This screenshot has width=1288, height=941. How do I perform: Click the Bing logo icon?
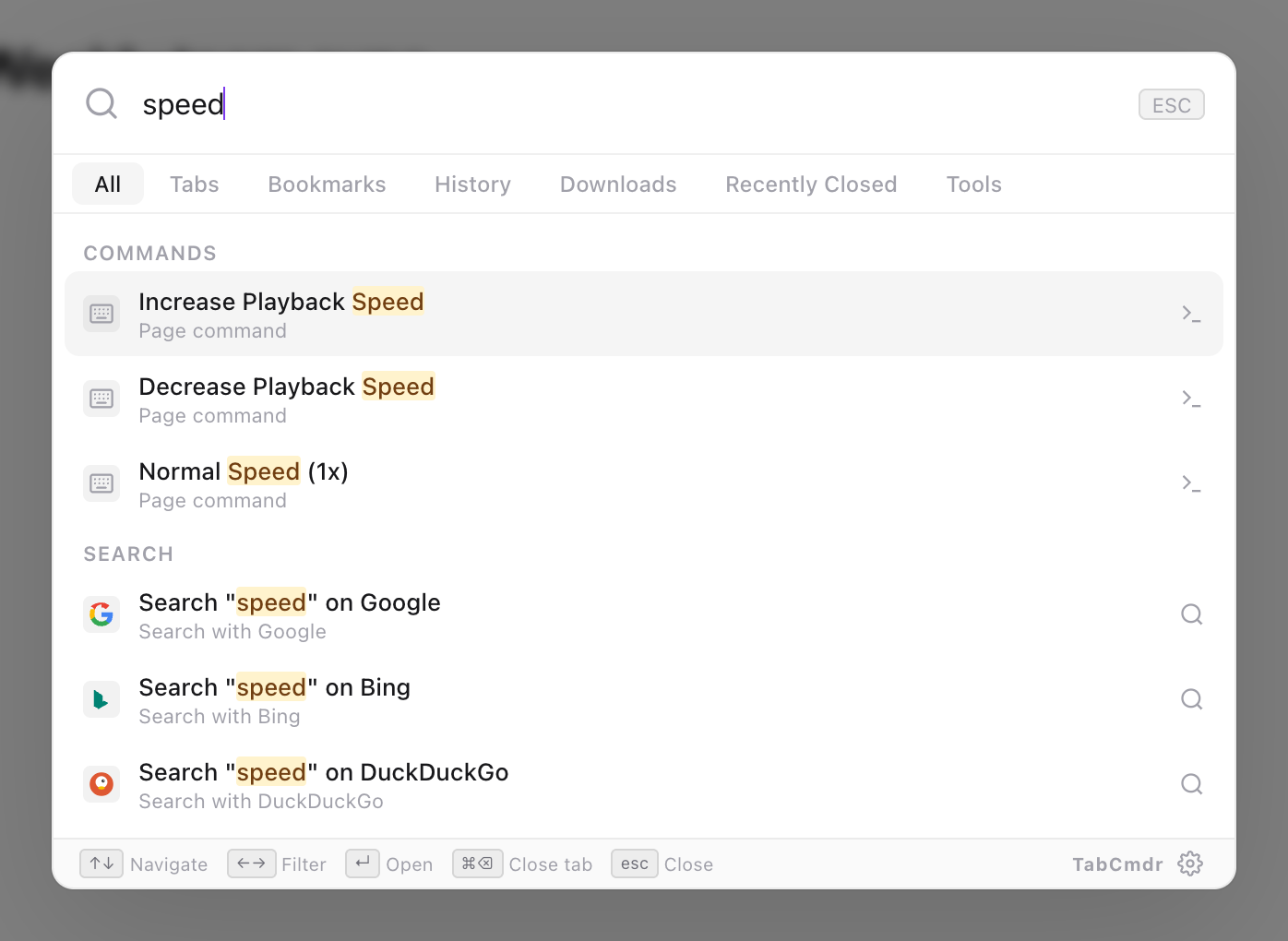pyautogui.click(x=101, y=699)
